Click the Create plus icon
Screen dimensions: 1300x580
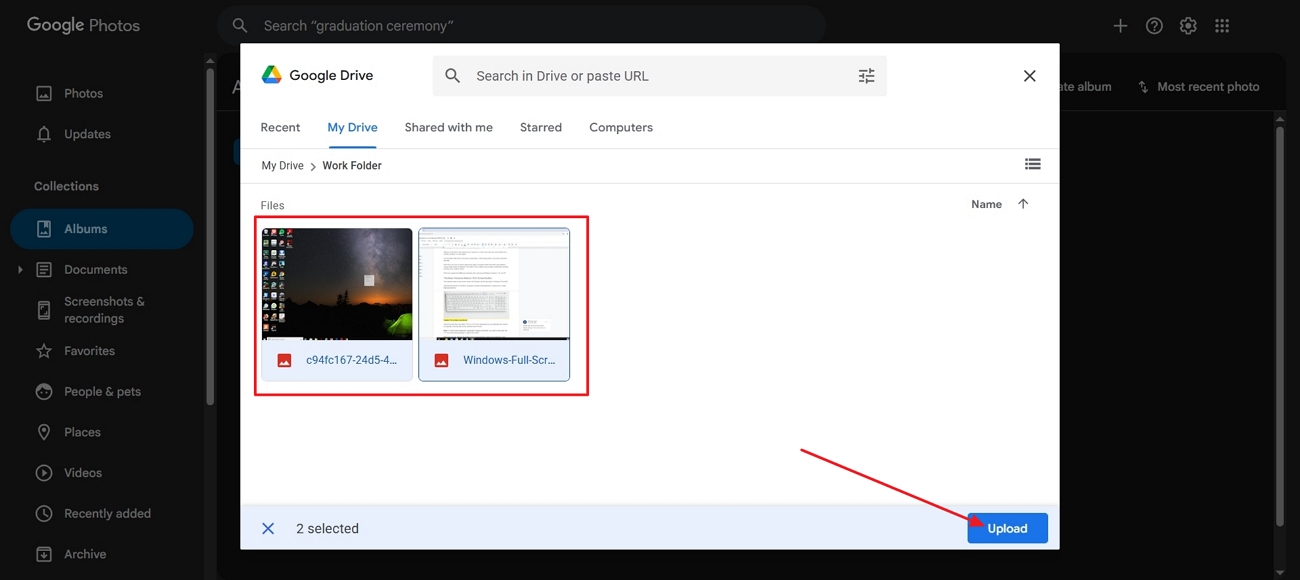click(1120, 26)
